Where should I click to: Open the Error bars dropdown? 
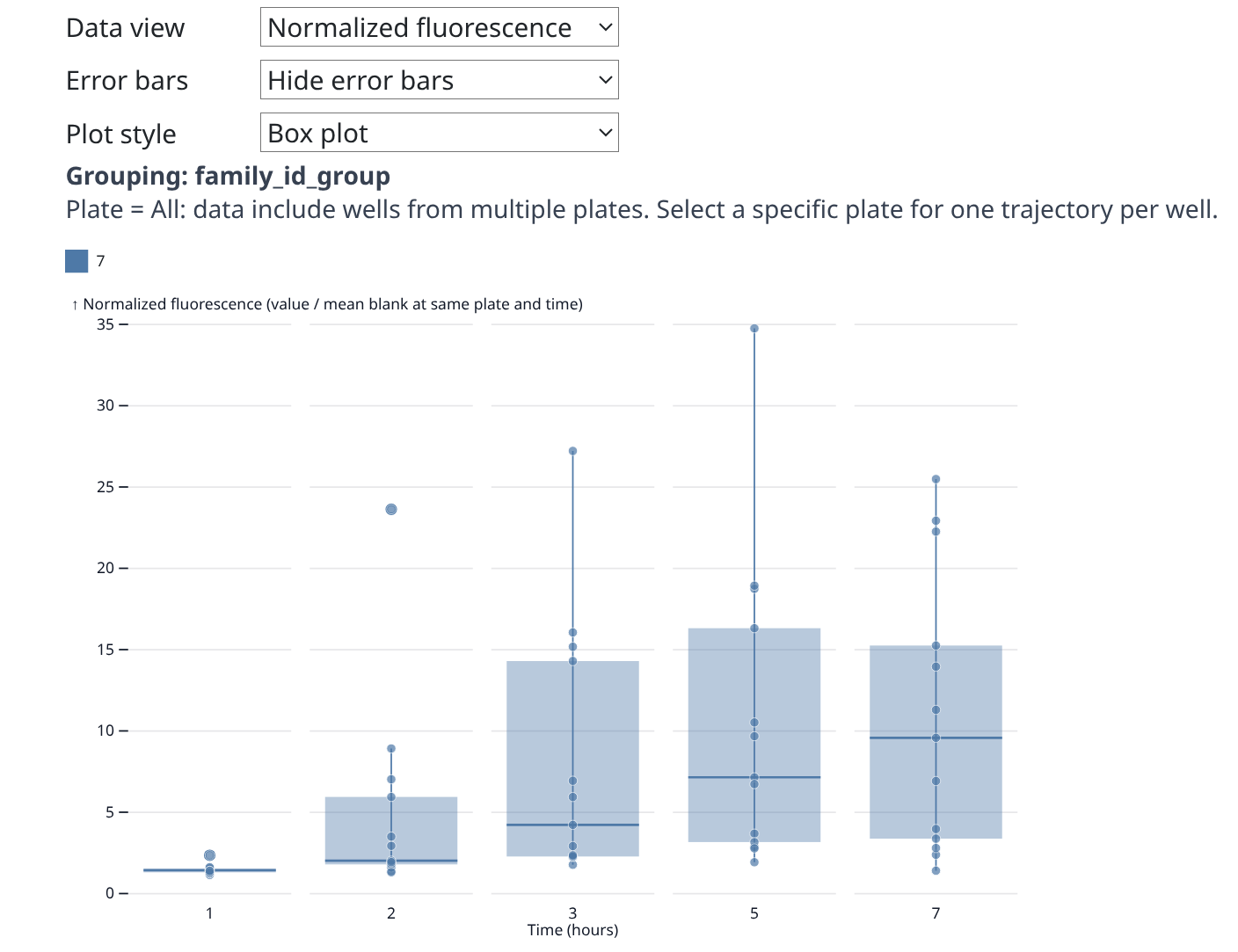(x=439, y=80)
